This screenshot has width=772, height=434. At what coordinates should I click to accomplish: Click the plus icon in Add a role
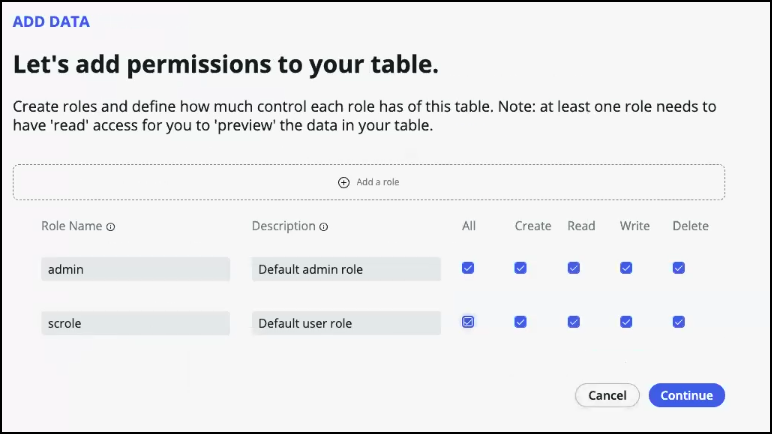(x=344, y=182)
